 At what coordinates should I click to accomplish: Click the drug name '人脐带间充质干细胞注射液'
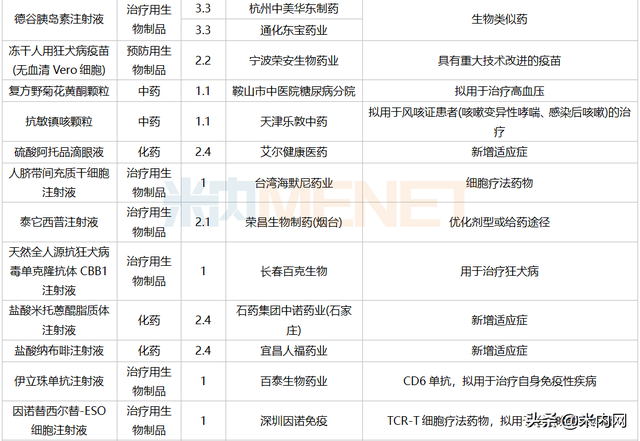point(59,183)
